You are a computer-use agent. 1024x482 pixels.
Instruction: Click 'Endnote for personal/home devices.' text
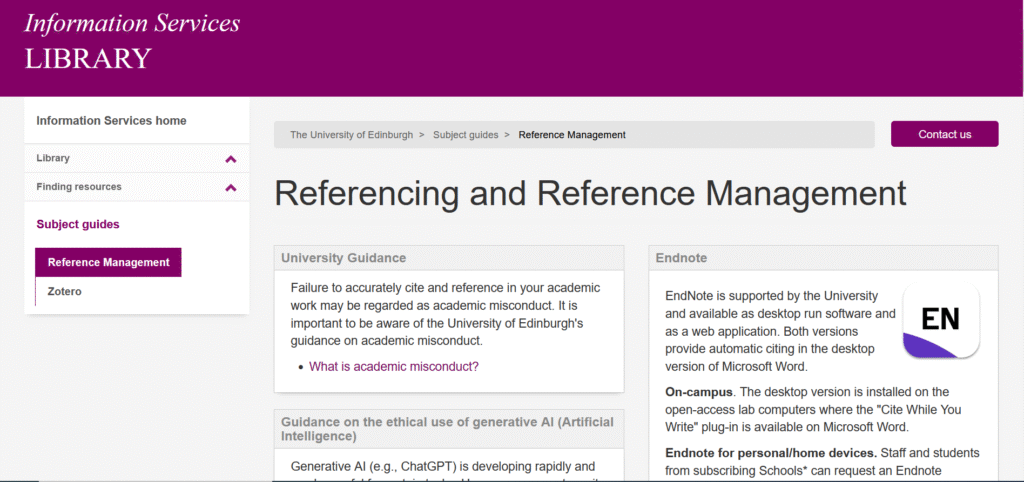pos(771,453)
